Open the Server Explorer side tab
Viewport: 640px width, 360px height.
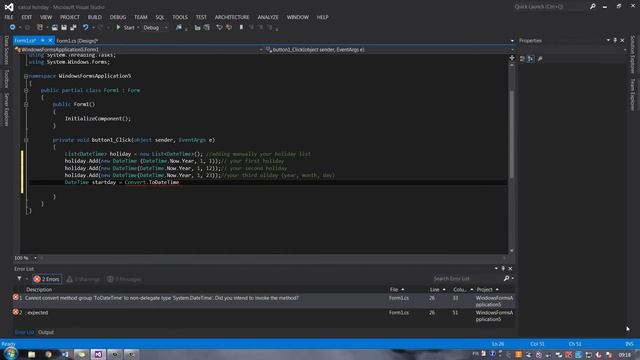point(6,109)
